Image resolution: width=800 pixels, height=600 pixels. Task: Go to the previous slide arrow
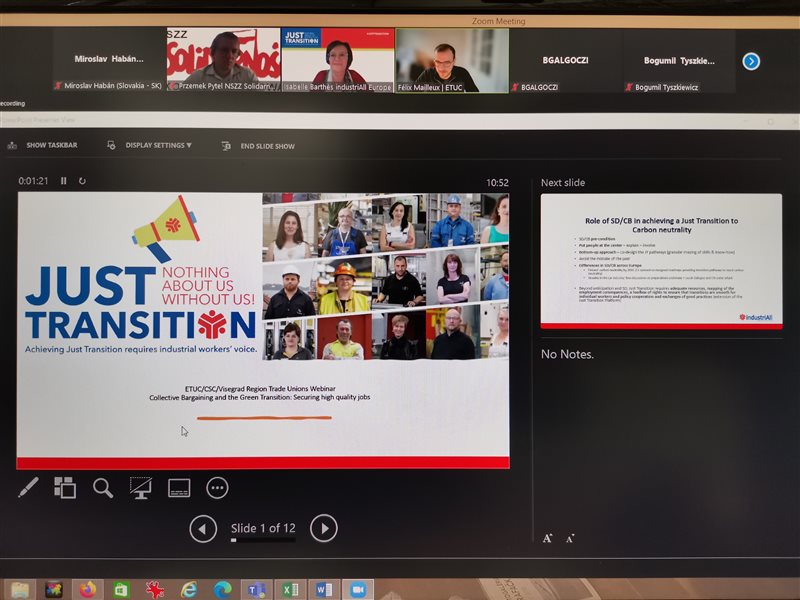pos(203,529)
